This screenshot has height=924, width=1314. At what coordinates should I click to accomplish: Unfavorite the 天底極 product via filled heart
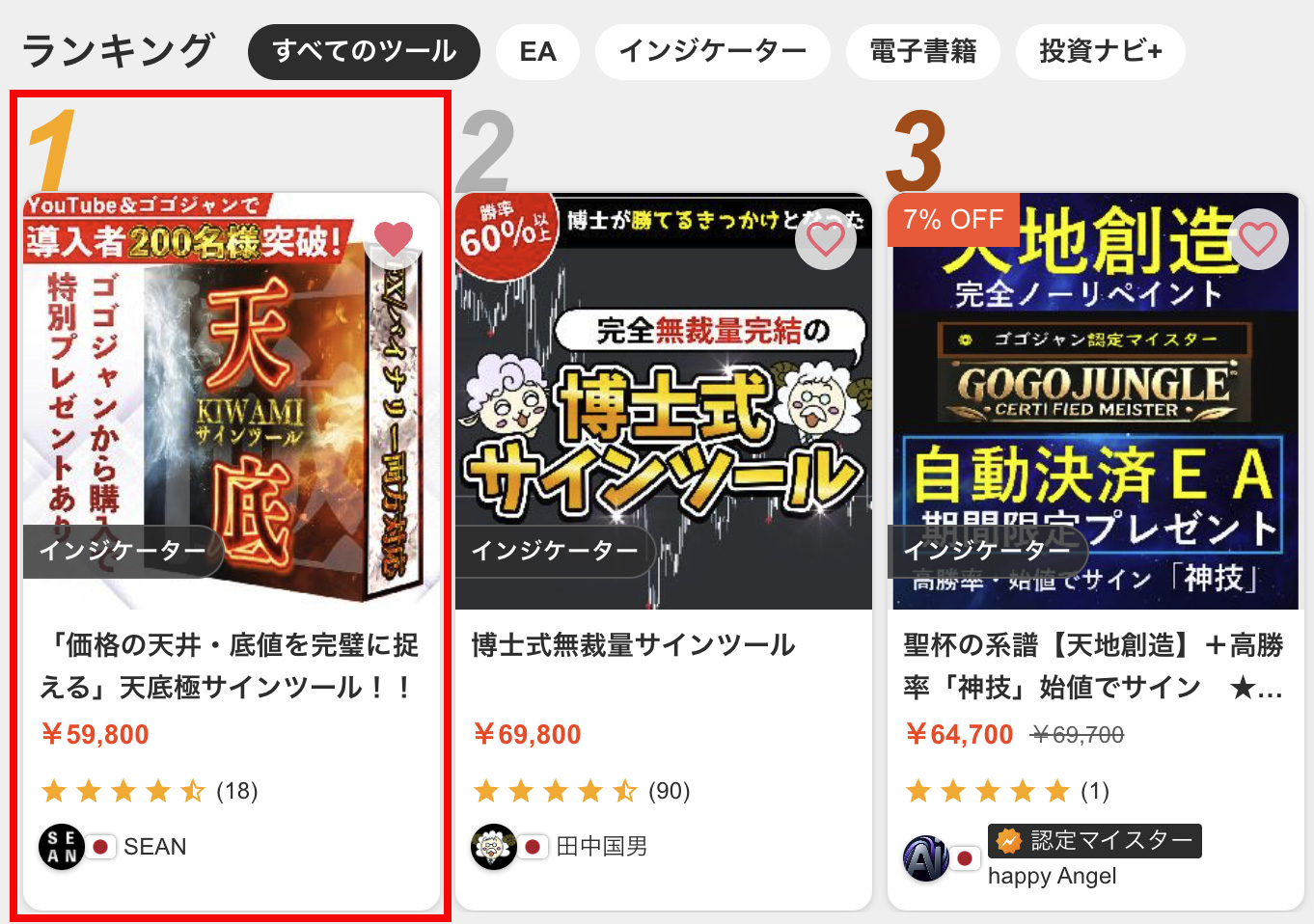[x=393, y=239]
